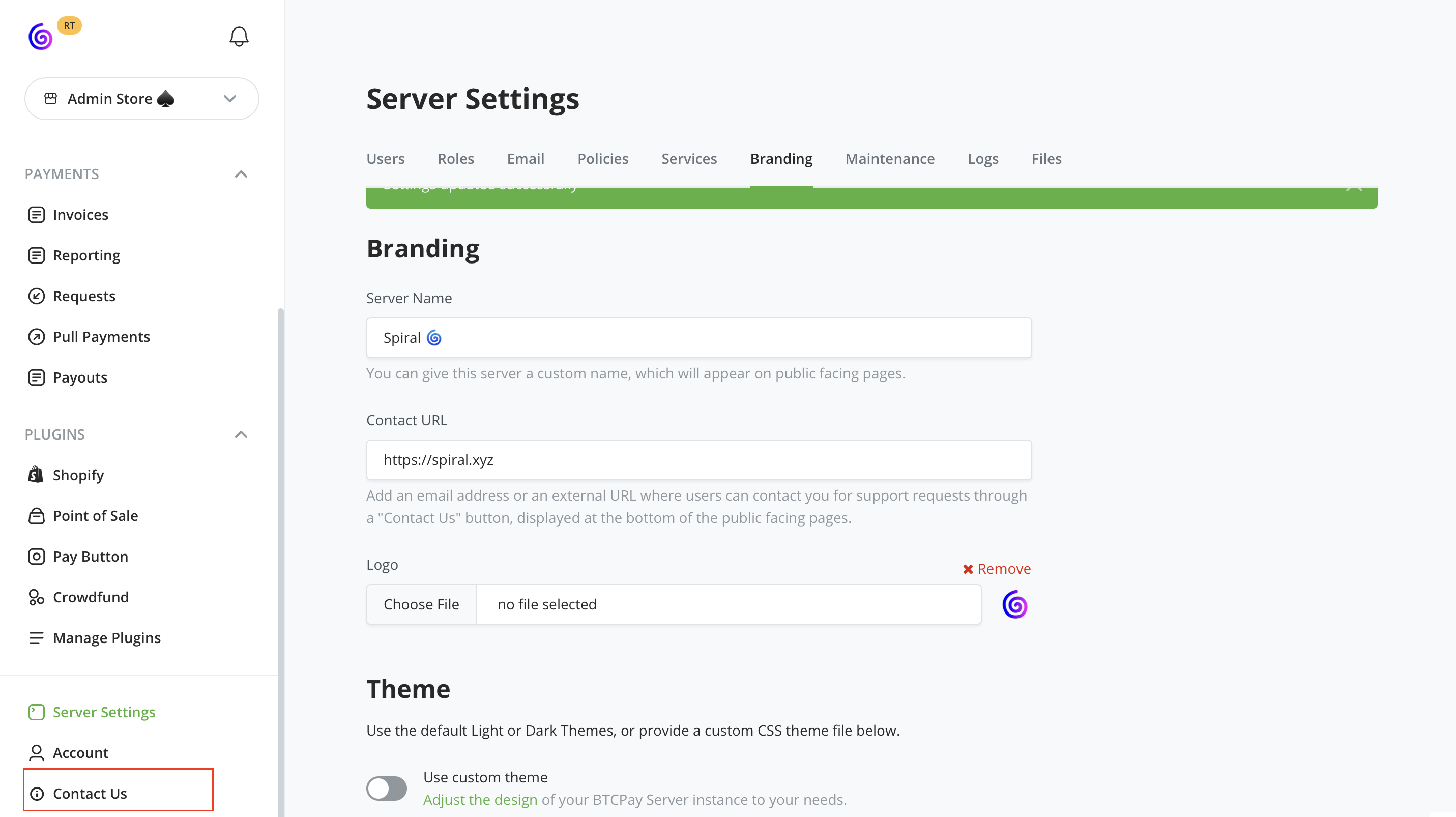Click the Spiral logo in sidebar header
This screenshot has width=1456, height=817.
tap(41, 37)
